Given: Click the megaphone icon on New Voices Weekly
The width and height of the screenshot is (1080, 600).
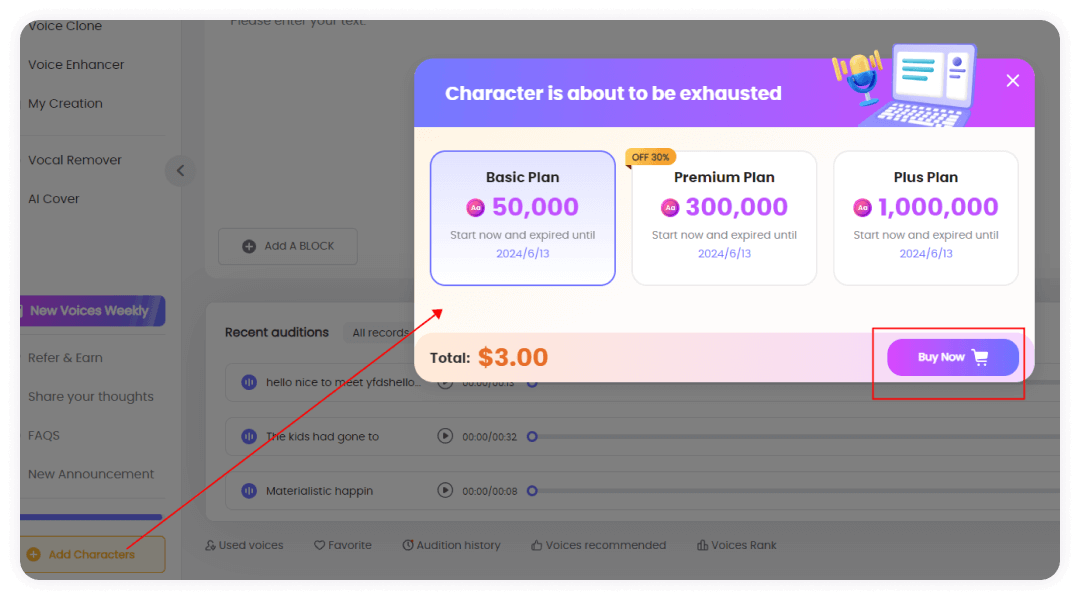Looking at the screenshot, I should click(x=22, y=311).
